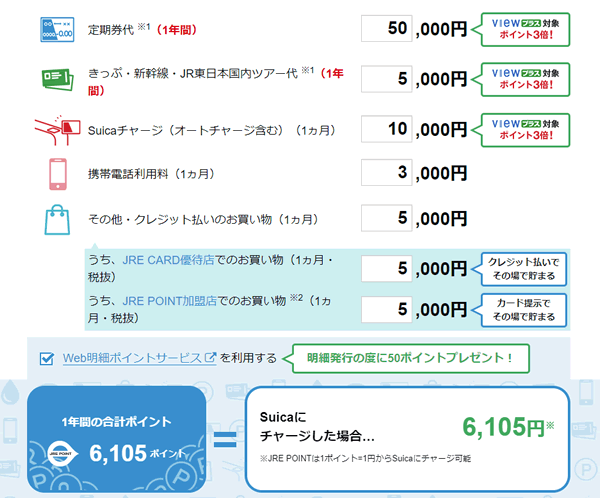
Task: Click the pink mobile phone icon
Action: [x=58, y=174]
